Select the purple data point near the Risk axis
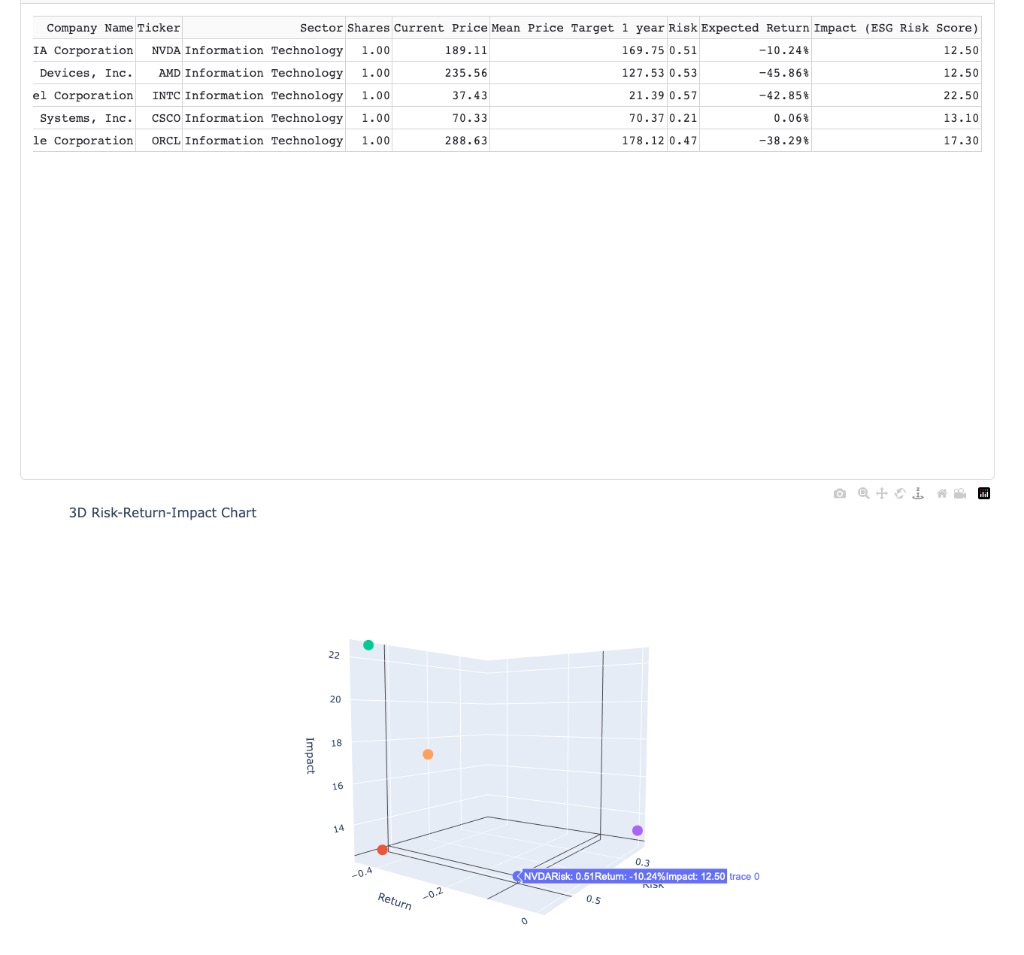 click(637, 830)
